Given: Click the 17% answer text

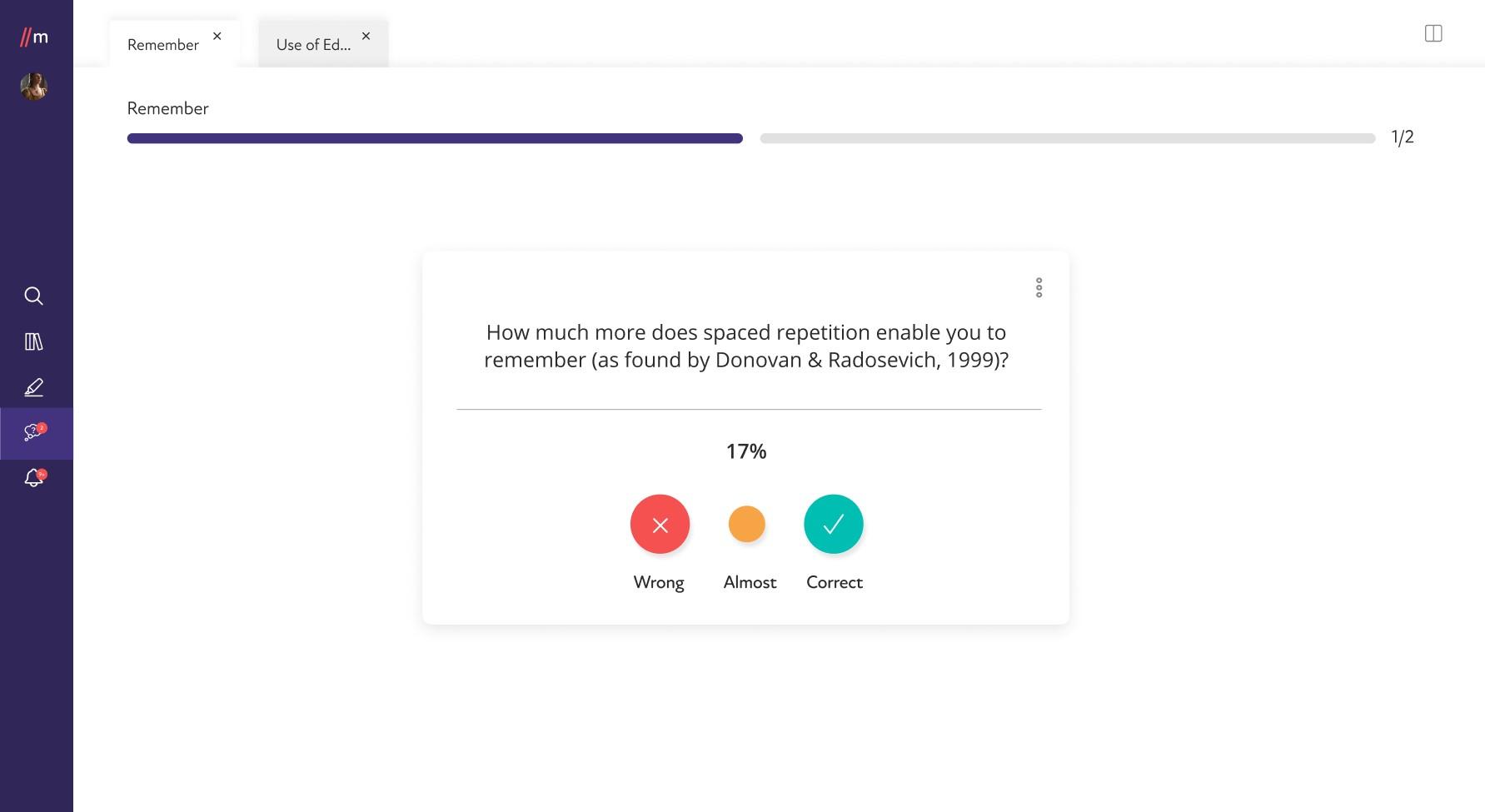Looking at the screenshot, I should tap(746, 451).
